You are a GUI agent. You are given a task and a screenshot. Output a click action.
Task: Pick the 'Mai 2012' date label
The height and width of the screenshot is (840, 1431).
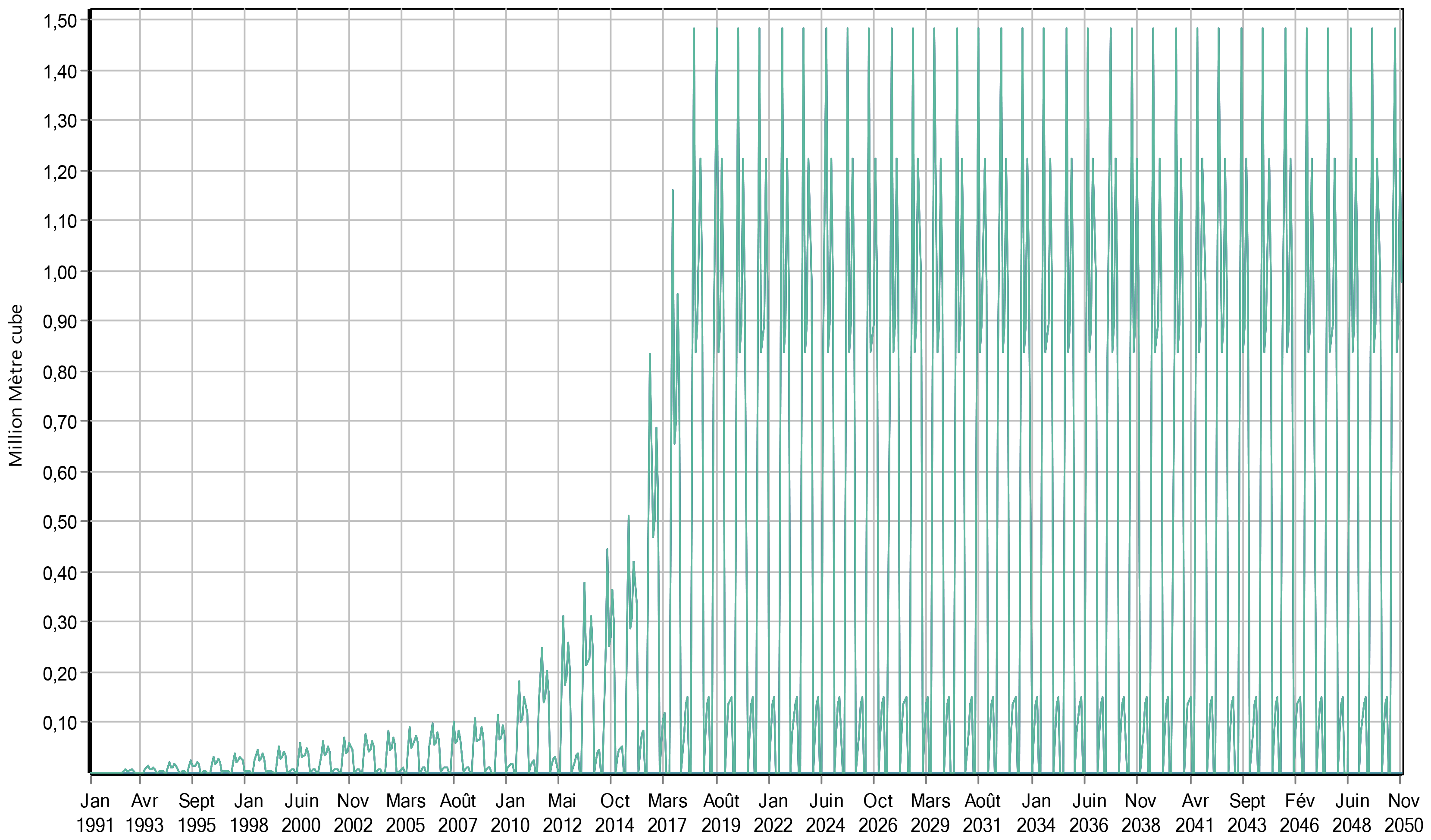tap(562, 813)
